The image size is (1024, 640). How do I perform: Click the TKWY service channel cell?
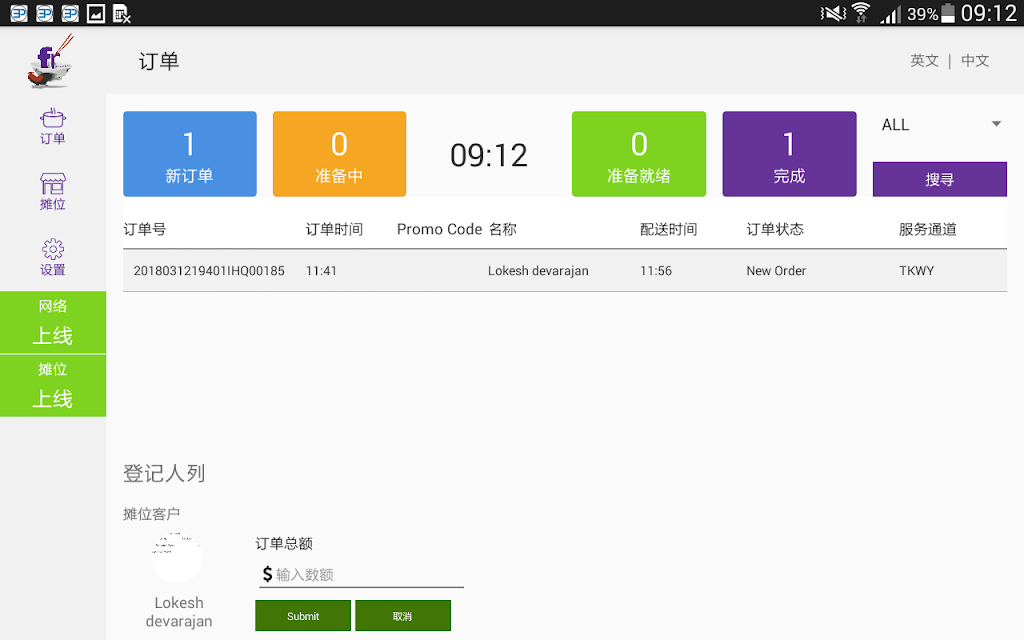tap(916, 270)
